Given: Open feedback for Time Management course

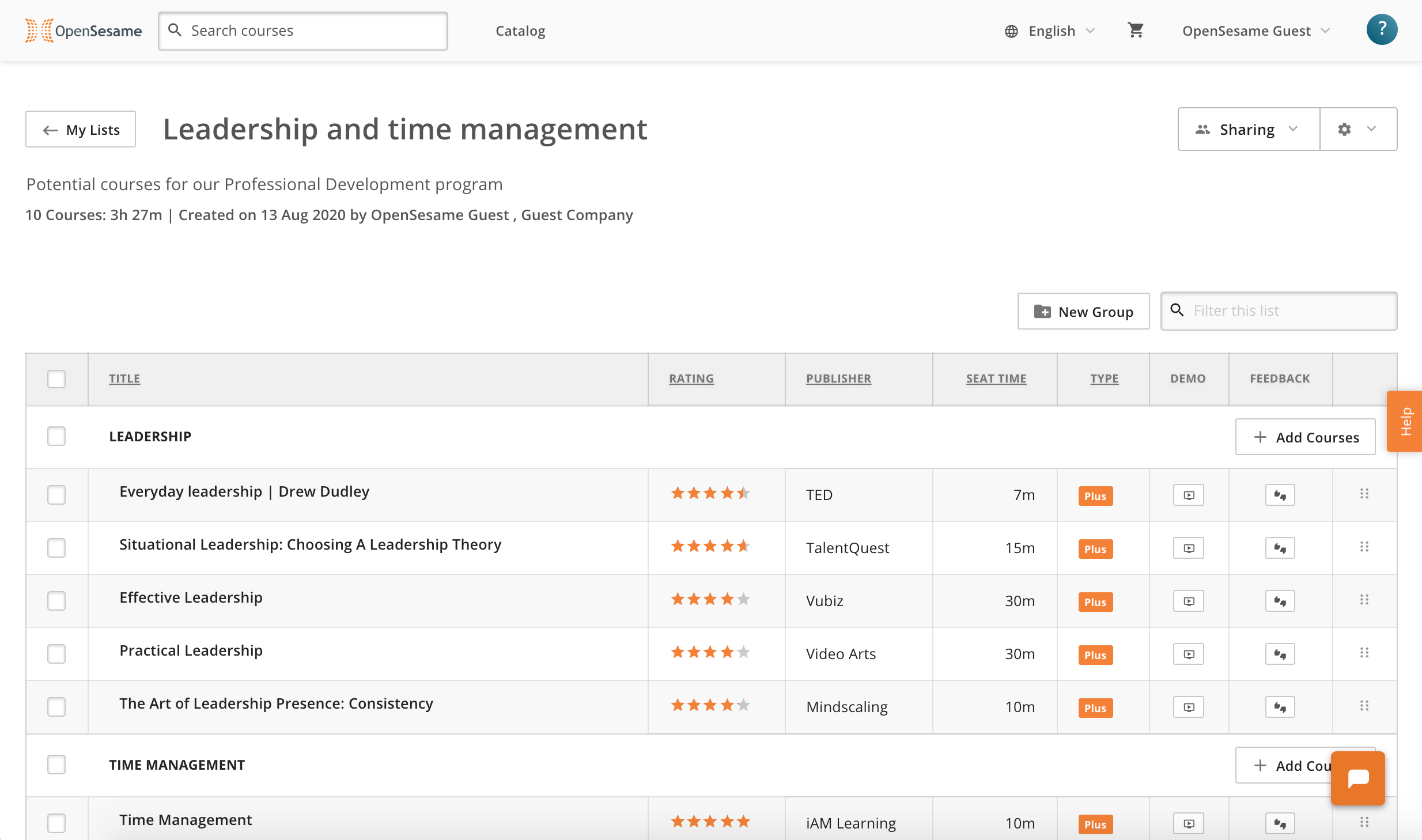Looking at the screenshot, I should [1280, 823].
